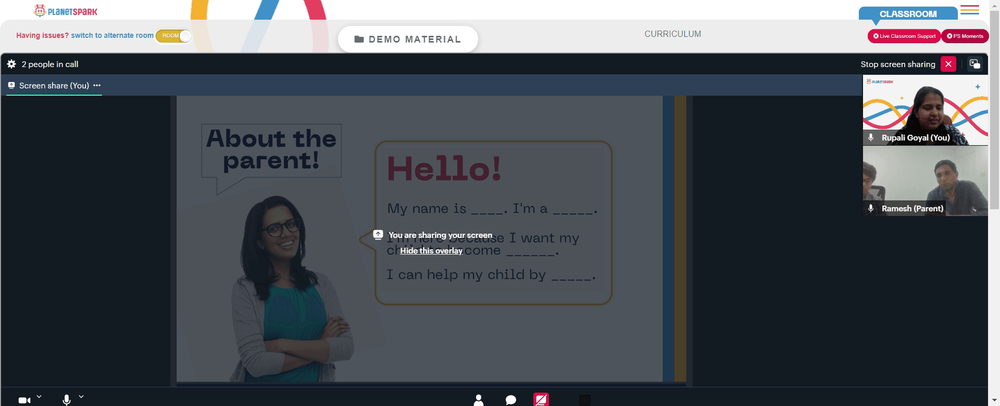Click 'About the parent!' slide heading

point(271,150)
